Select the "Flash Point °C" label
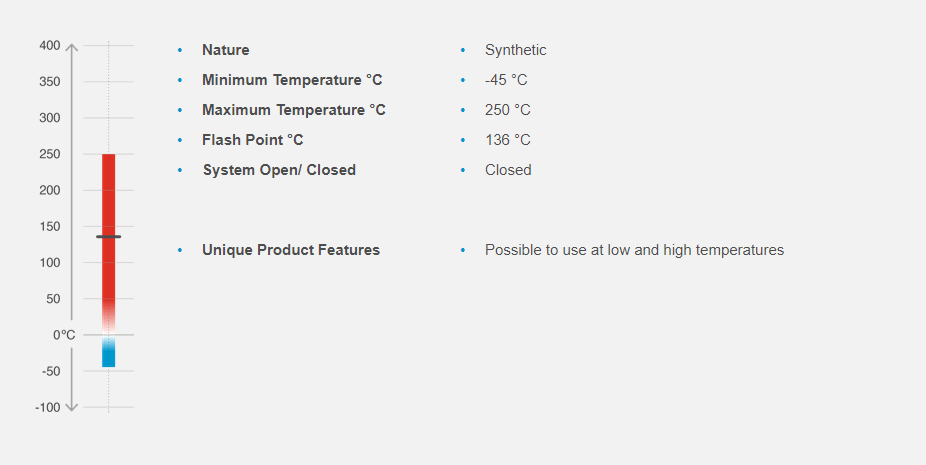 pos(253,140)
